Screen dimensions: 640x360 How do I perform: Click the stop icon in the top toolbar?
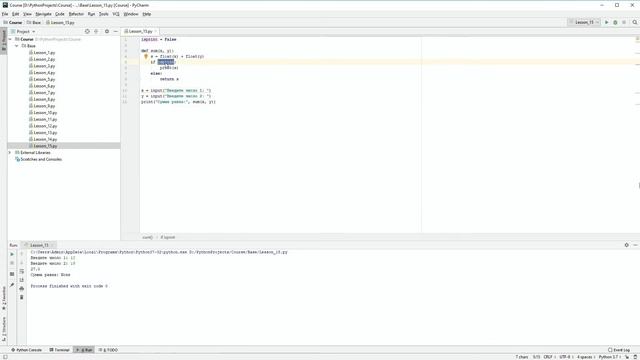point(624,22)
